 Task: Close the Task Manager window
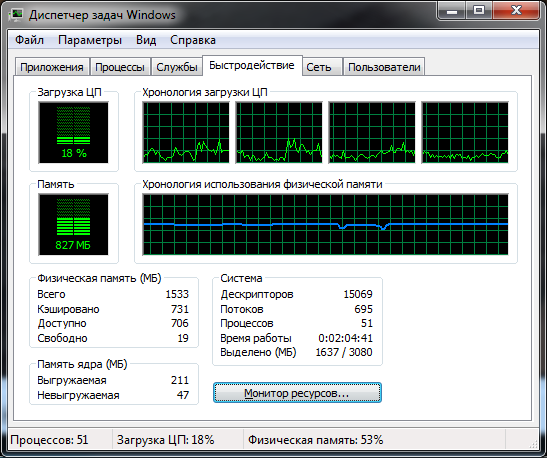click(x=516, y=11)
